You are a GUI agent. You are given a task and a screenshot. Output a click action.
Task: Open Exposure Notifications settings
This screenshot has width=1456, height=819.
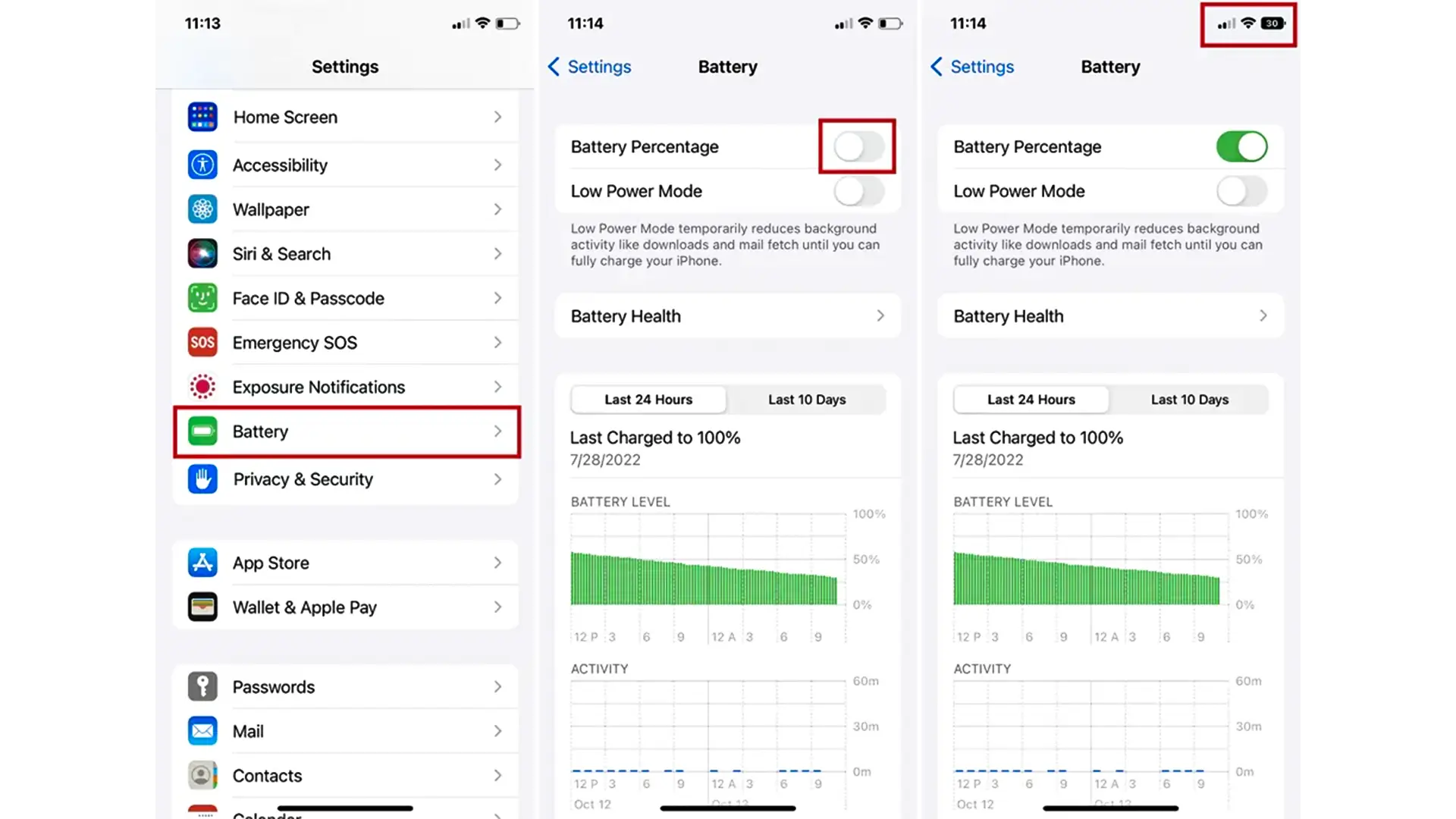tap(345, 387)
